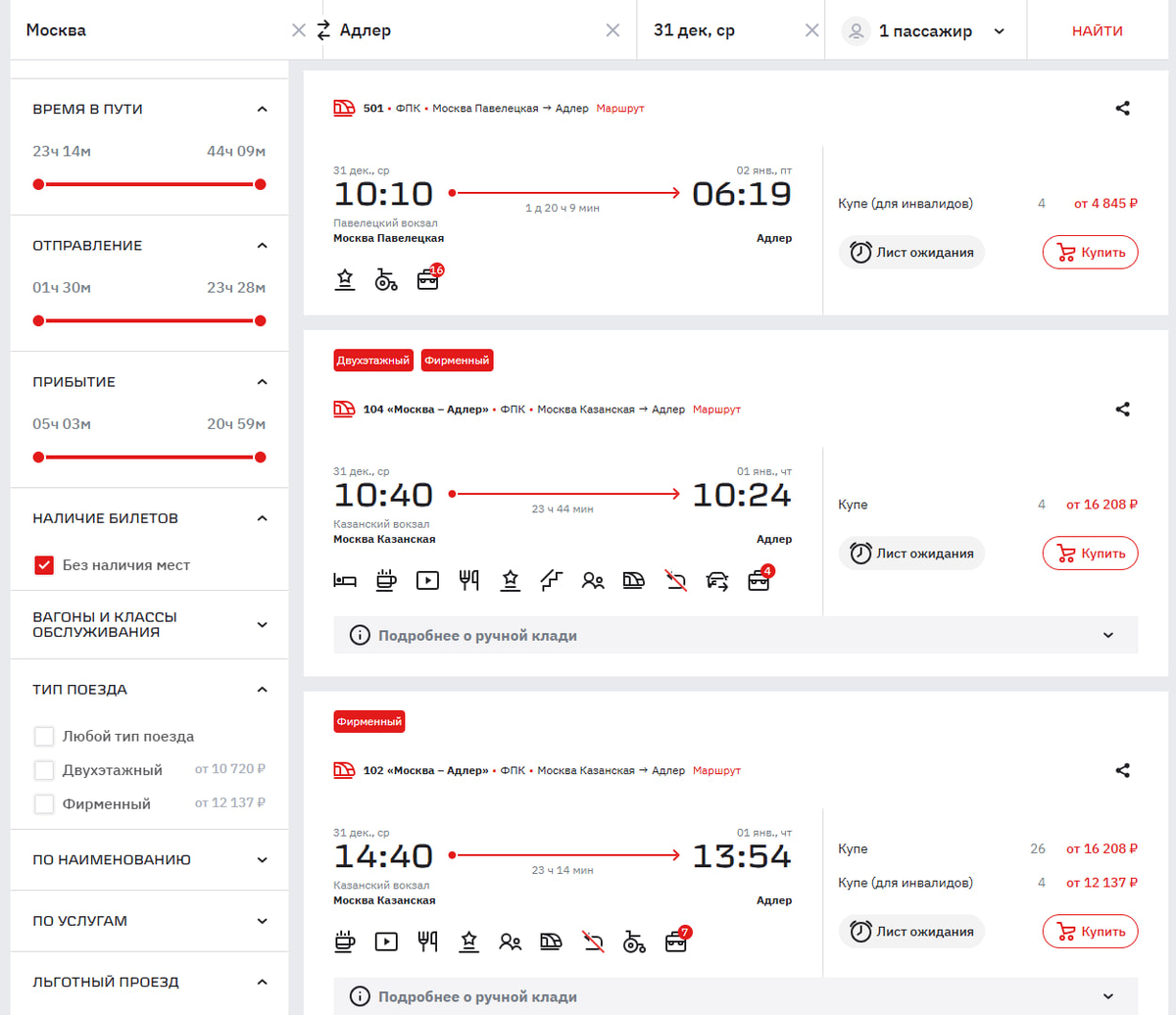Uncheck Без наличия мест checkbox
Screen dimensions: 1176x1015
43,565
